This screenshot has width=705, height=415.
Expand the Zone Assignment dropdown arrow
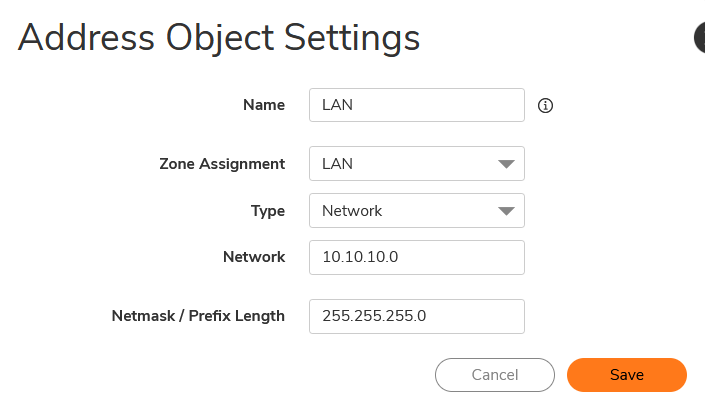coord(506,164)
